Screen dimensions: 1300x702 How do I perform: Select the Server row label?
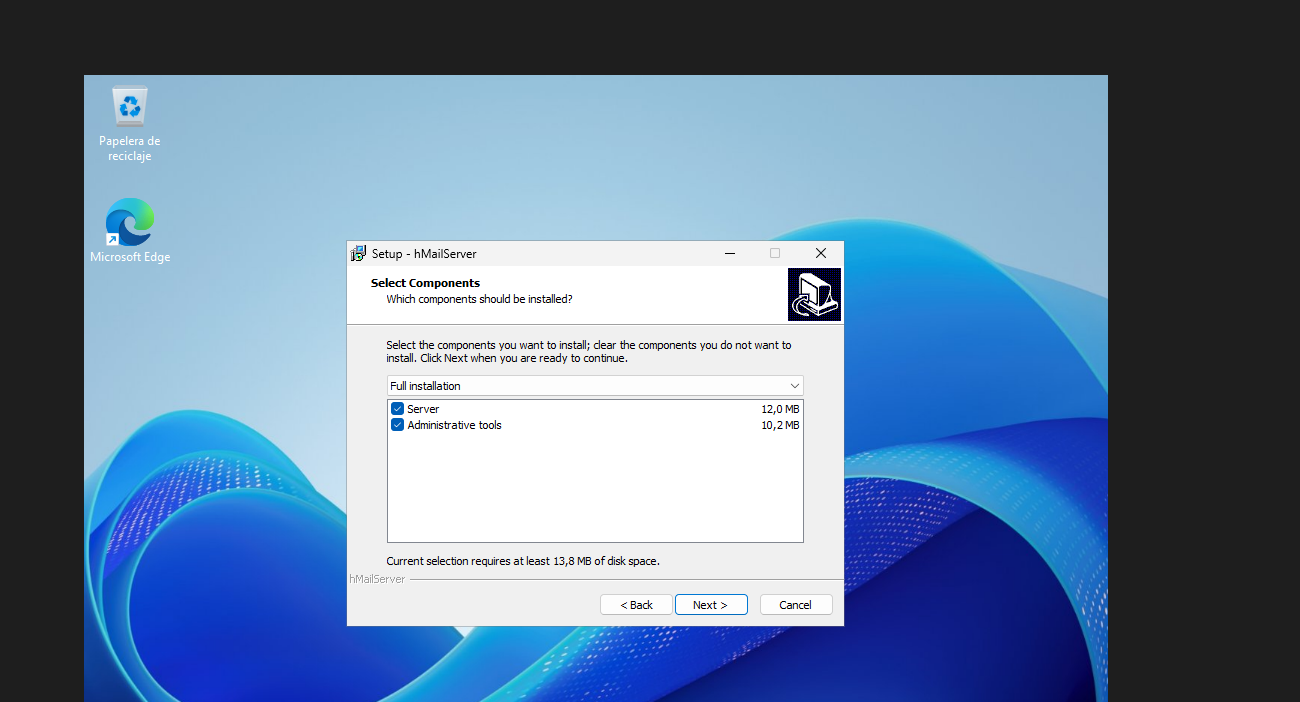coord(423,409)
